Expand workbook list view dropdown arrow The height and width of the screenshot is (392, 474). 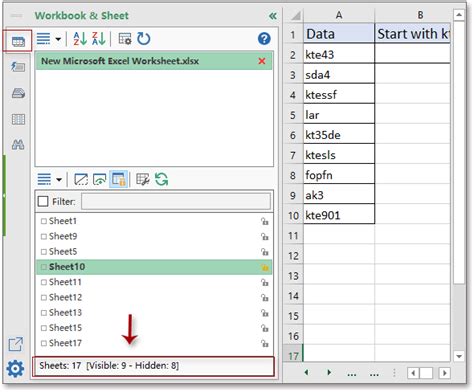58,39
